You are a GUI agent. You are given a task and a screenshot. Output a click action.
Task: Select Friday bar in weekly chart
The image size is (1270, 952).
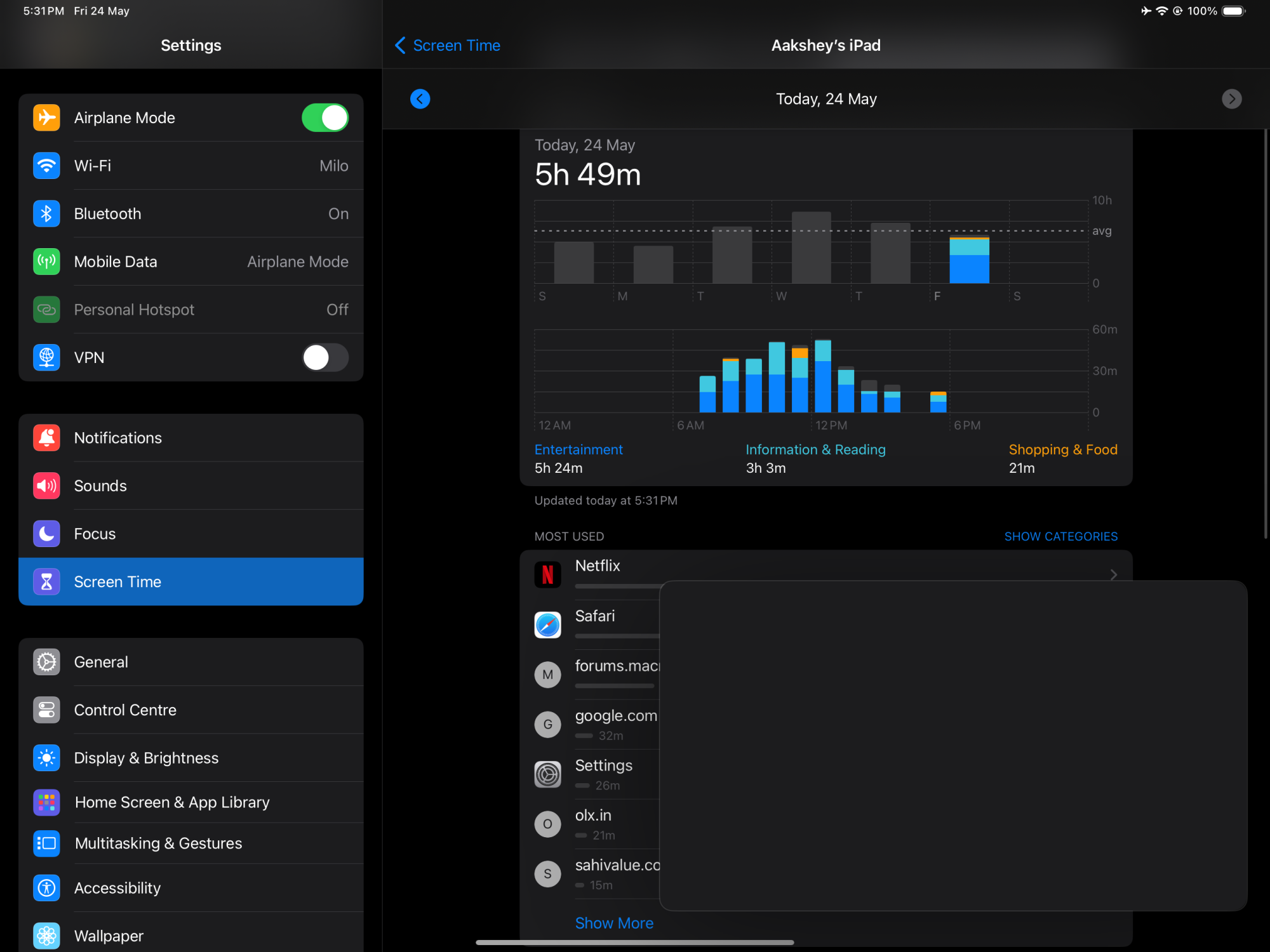pos(969,260)
